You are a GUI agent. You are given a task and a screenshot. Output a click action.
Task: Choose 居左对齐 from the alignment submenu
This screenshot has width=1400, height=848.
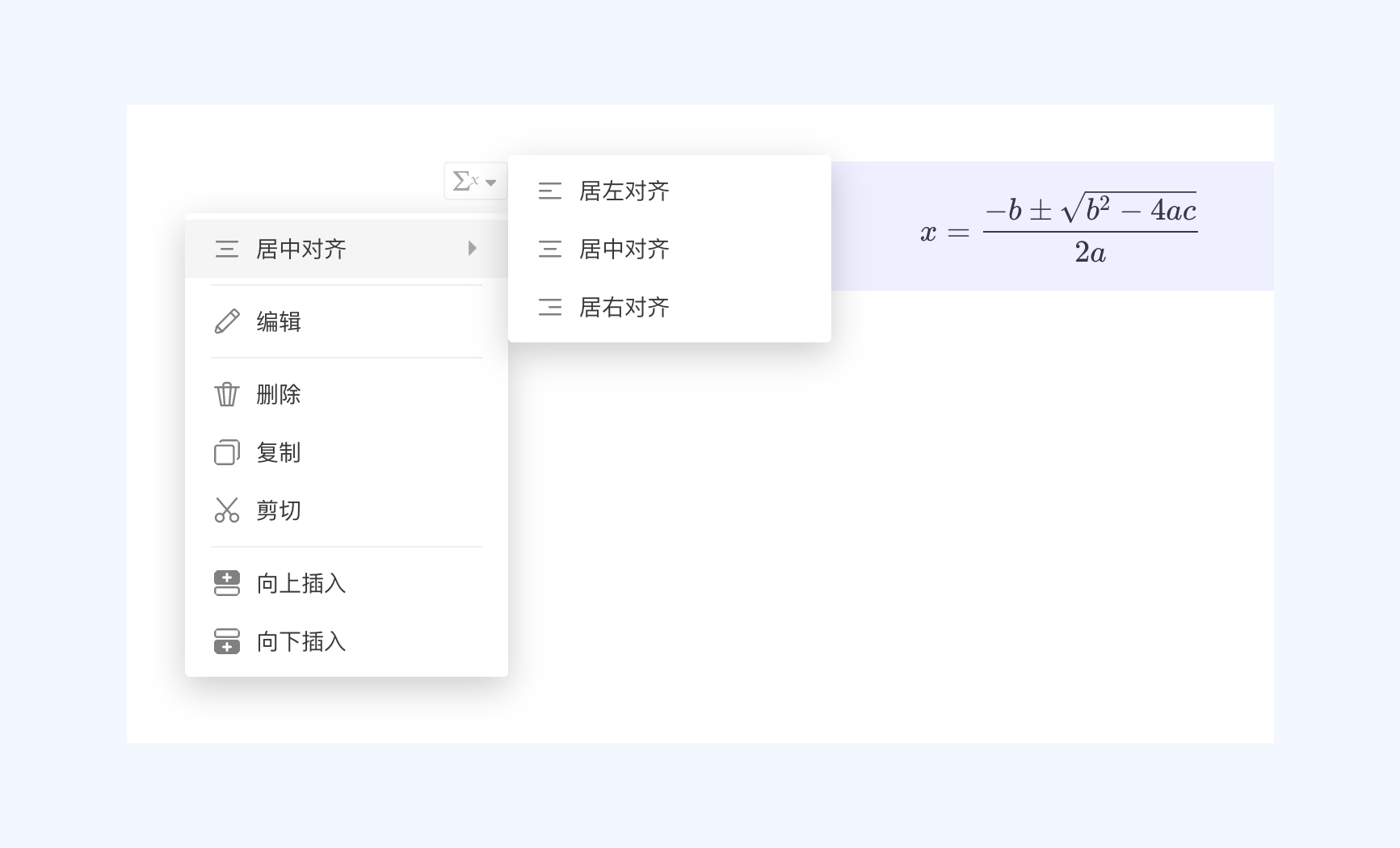[x=670, y=191]
